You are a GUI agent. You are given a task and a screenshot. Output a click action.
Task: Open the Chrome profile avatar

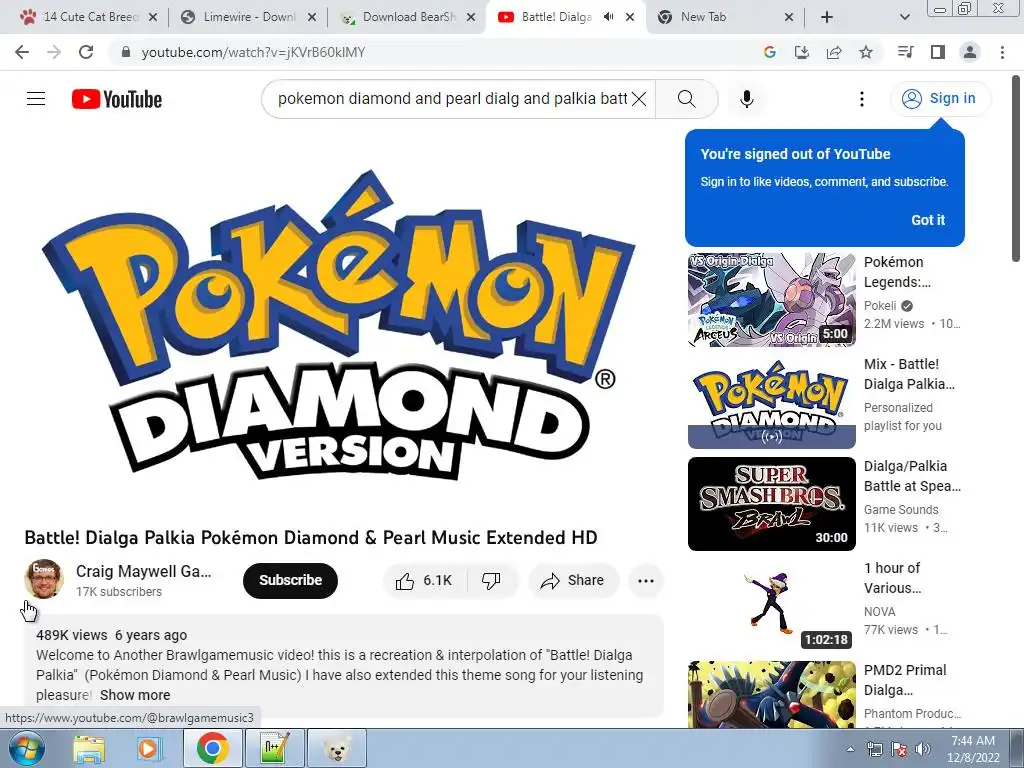pos(970,52)
